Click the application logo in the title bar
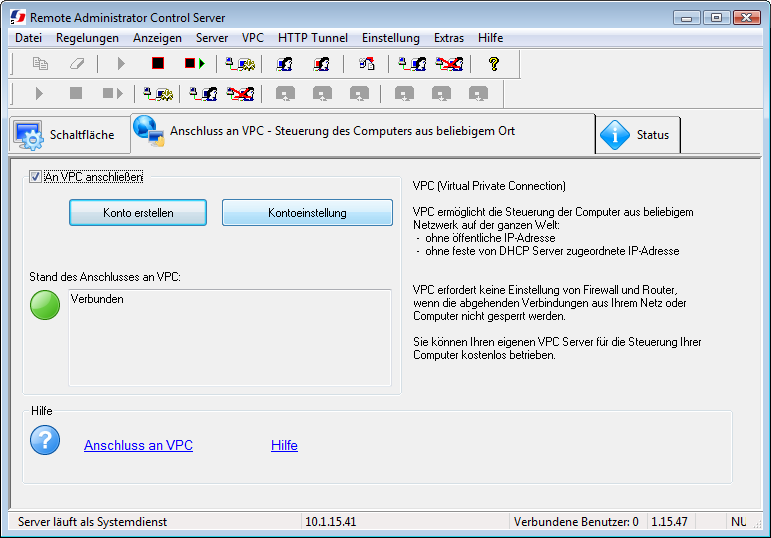The image size is (771, 538). [x=18, y=17]
